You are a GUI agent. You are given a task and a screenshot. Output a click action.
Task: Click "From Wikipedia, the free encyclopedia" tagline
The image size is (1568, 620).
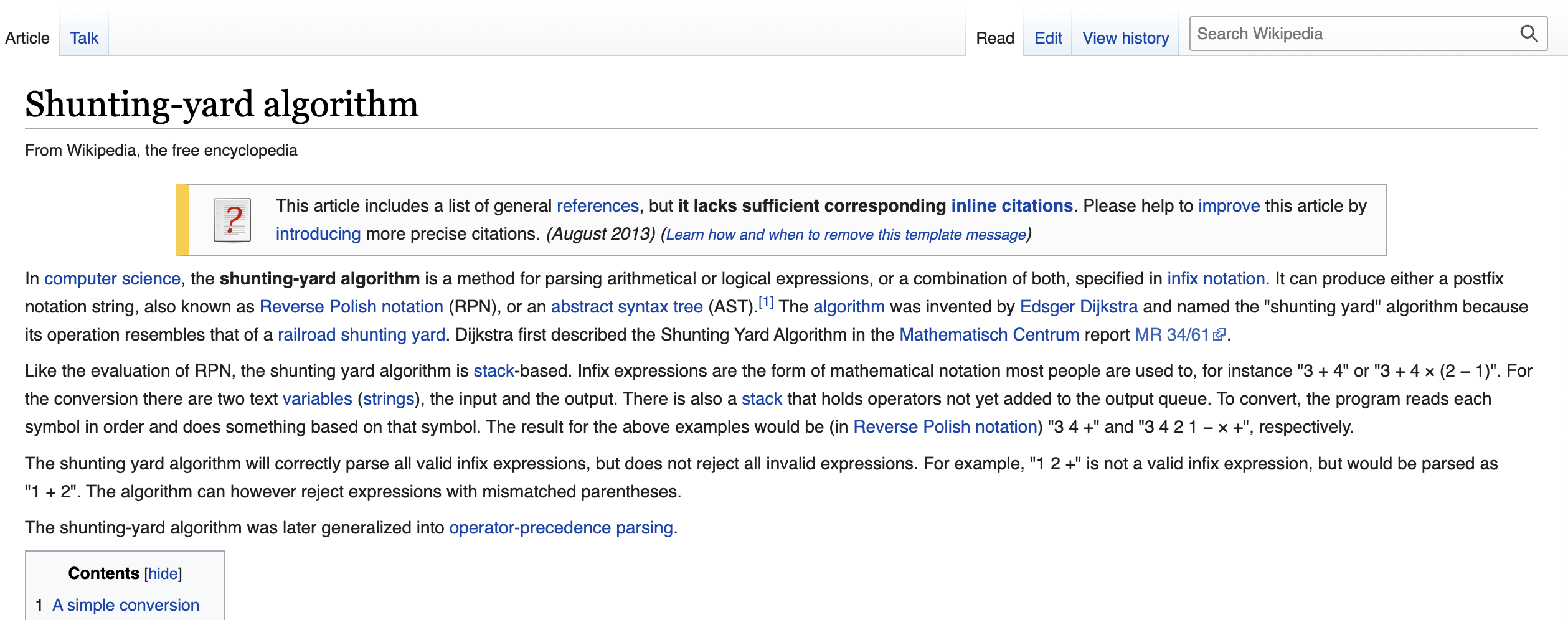tap(161, 151)
